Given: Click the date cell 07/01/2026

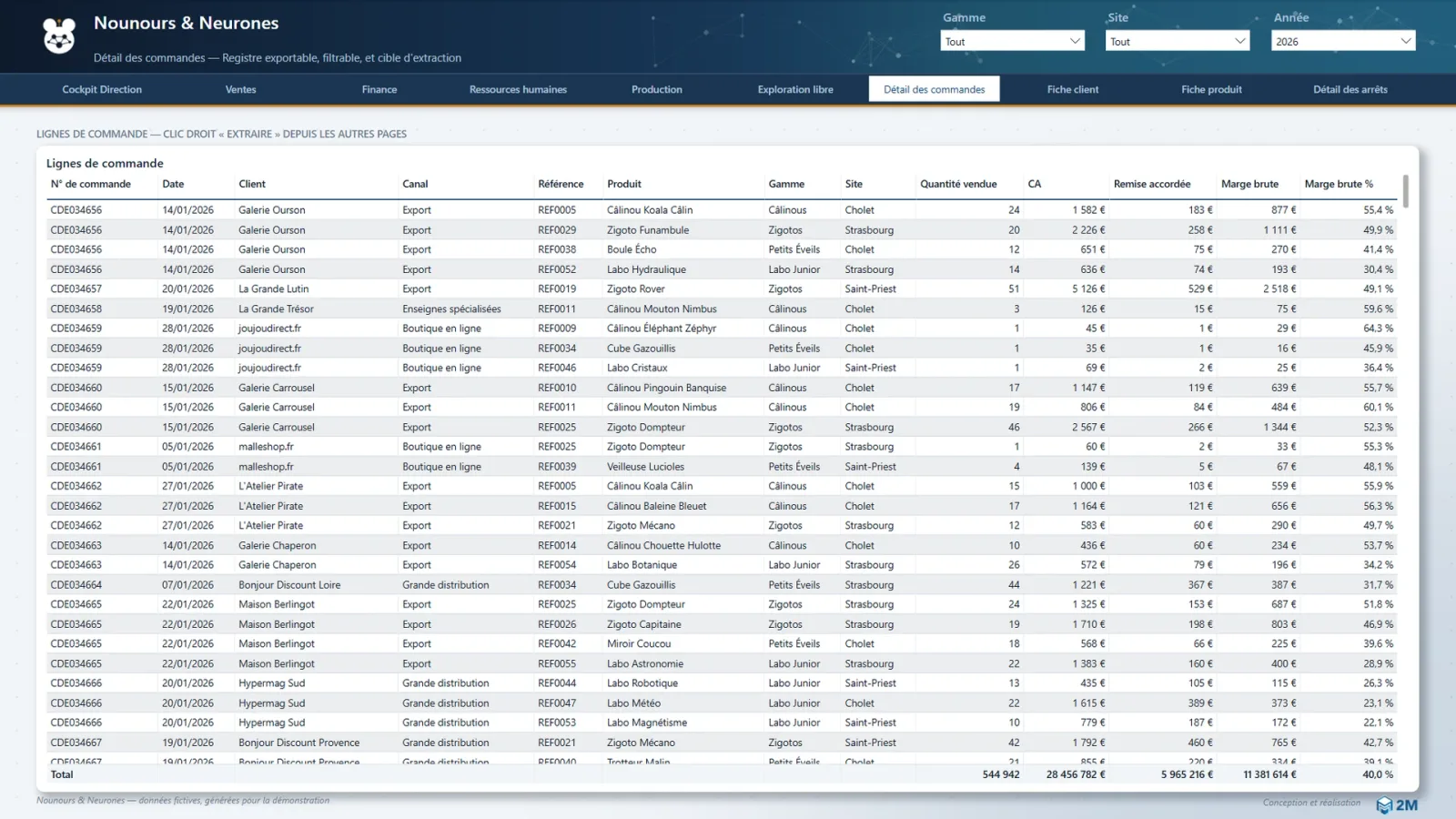Looking at the screenshot, I should click(188, 585).
